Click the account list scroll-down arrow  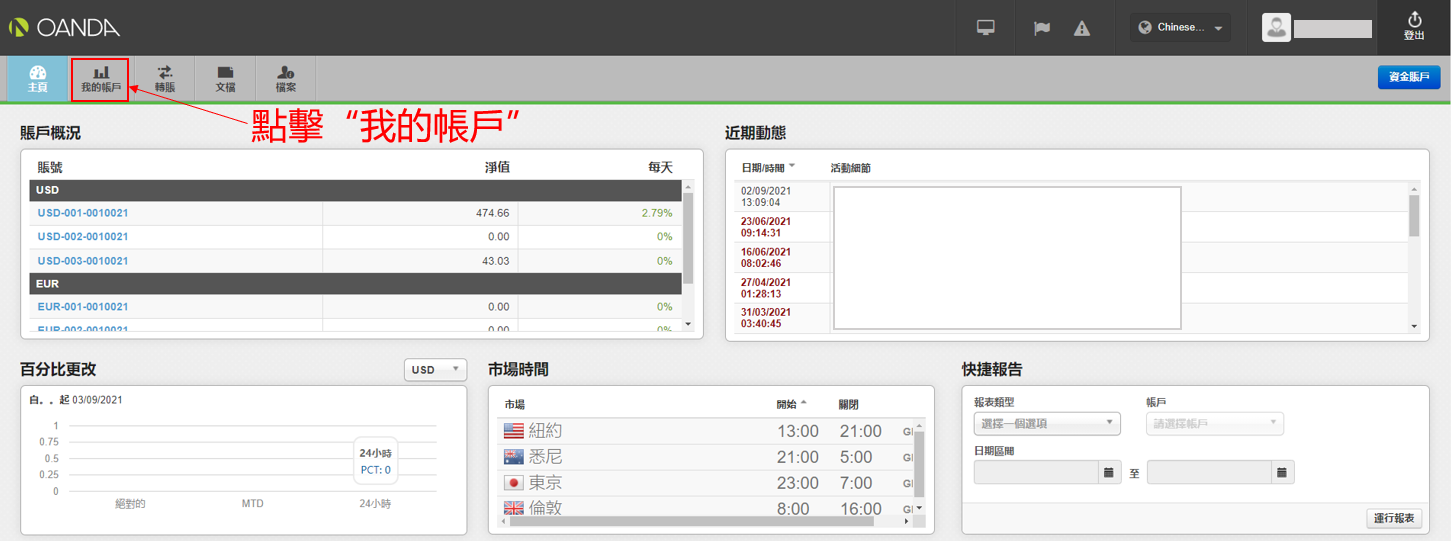pyautogui.click(x=687, y=324)
